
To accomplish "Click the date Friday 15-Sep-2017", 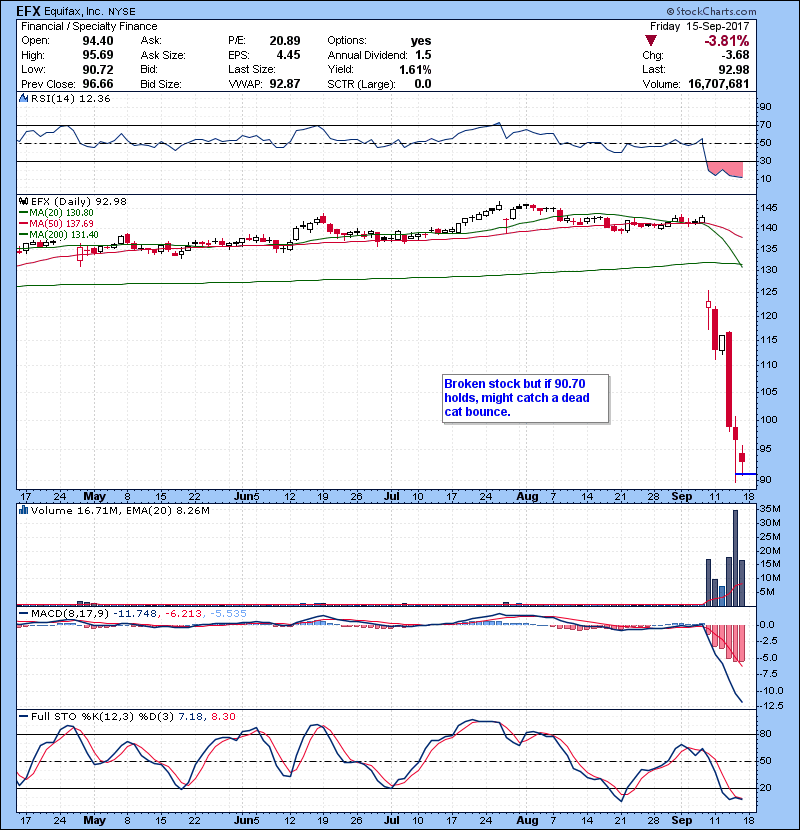I will click(x=699, y=26).
